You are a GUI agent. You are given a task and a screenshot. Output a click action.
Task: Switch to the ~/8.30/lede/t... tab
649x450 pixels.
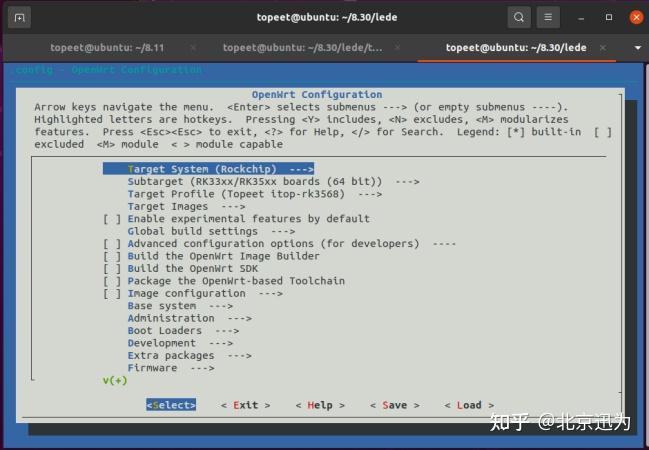tap(303, 48)
